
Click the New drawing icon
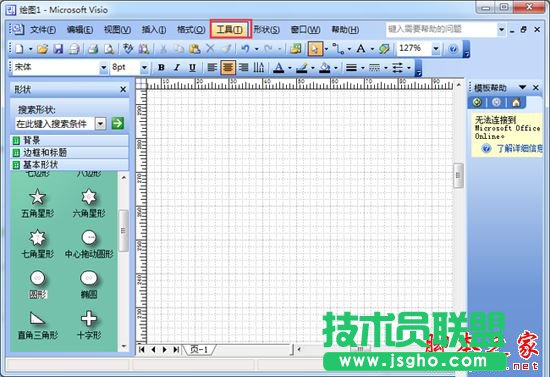(20, 49)
